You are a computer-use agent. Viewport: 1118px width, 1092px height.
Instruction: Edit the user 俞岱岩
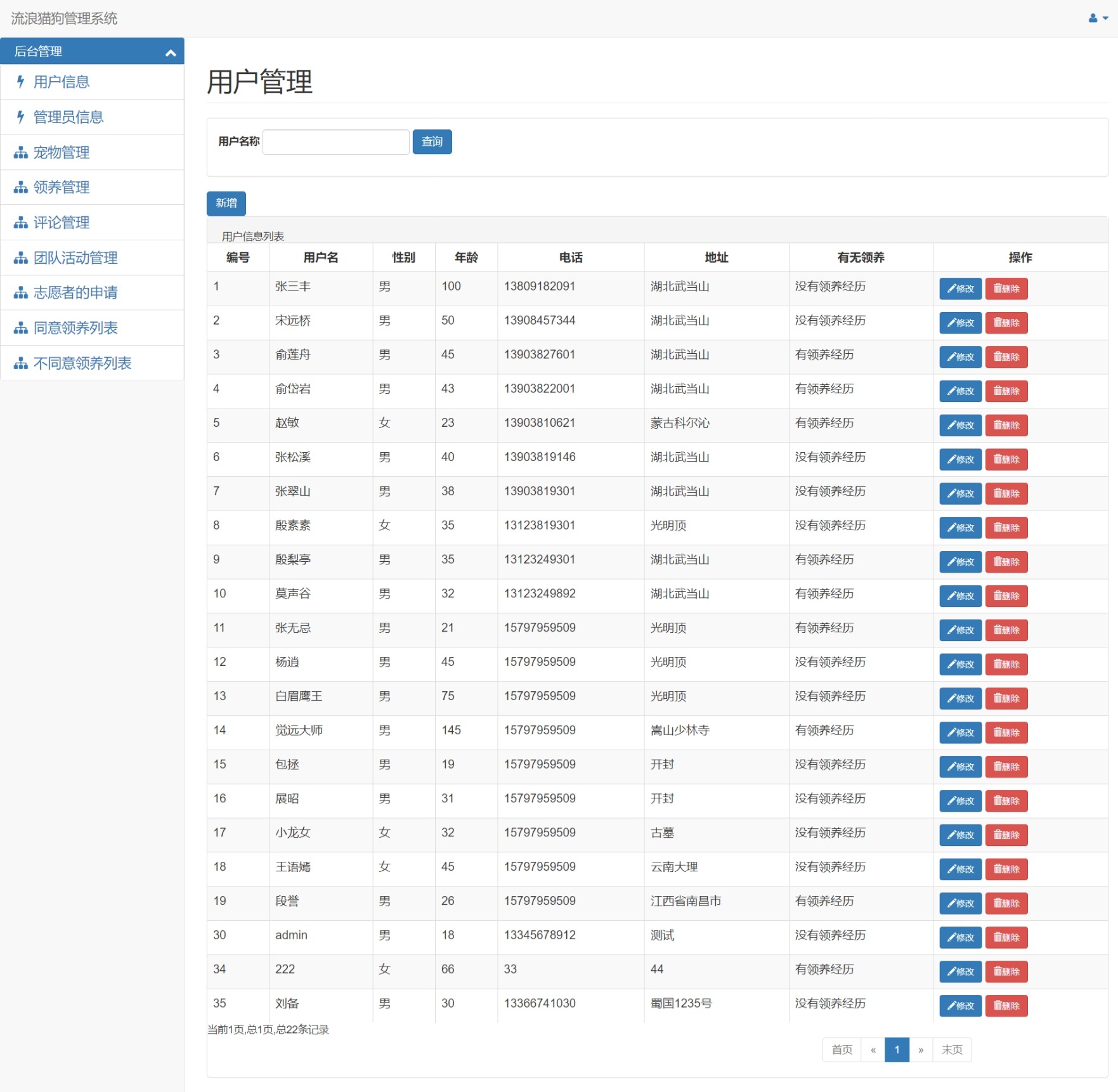960,392
